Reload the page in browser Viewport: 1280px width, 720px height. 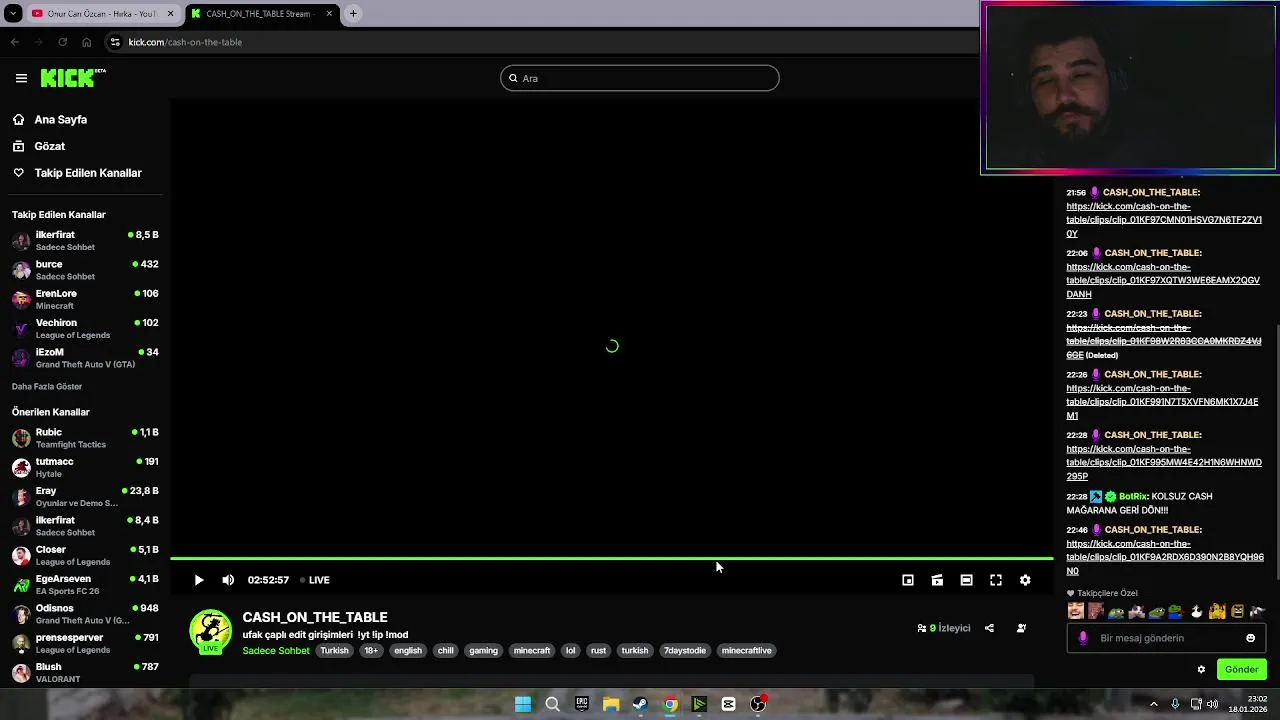click(x=62, y=42)
